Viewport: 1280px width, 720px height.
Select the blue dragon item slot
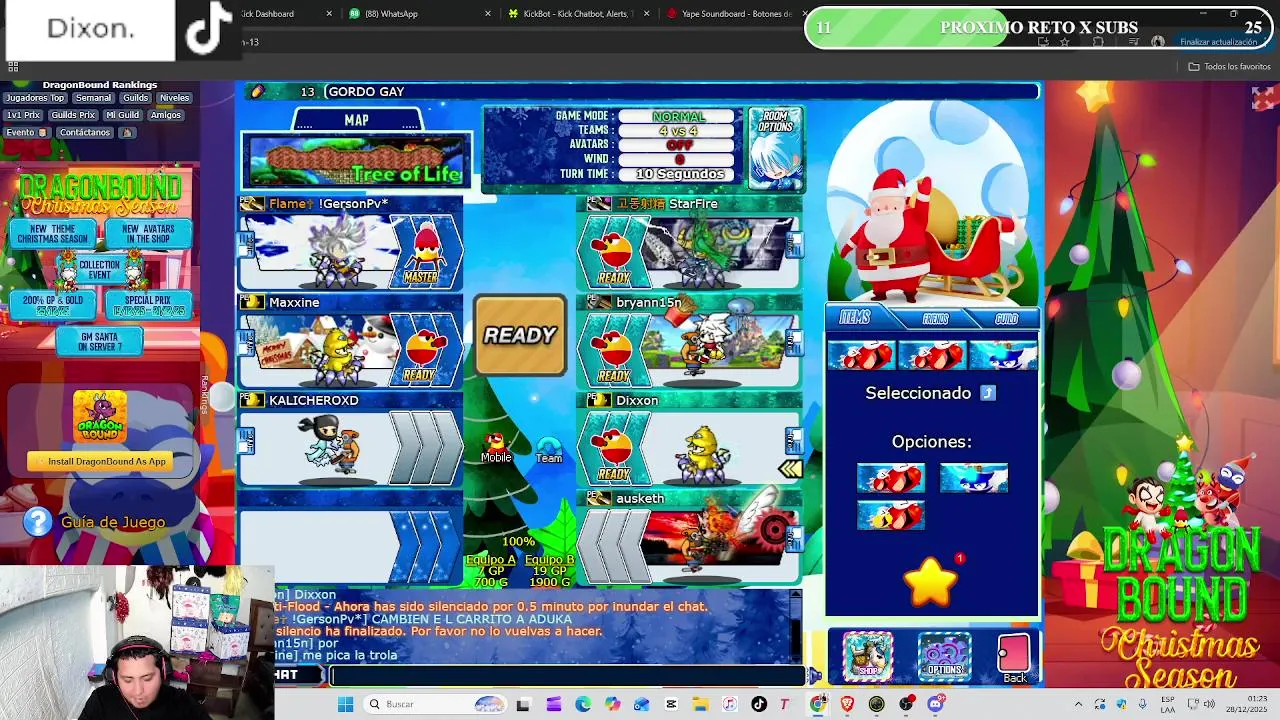[1003, 355]
